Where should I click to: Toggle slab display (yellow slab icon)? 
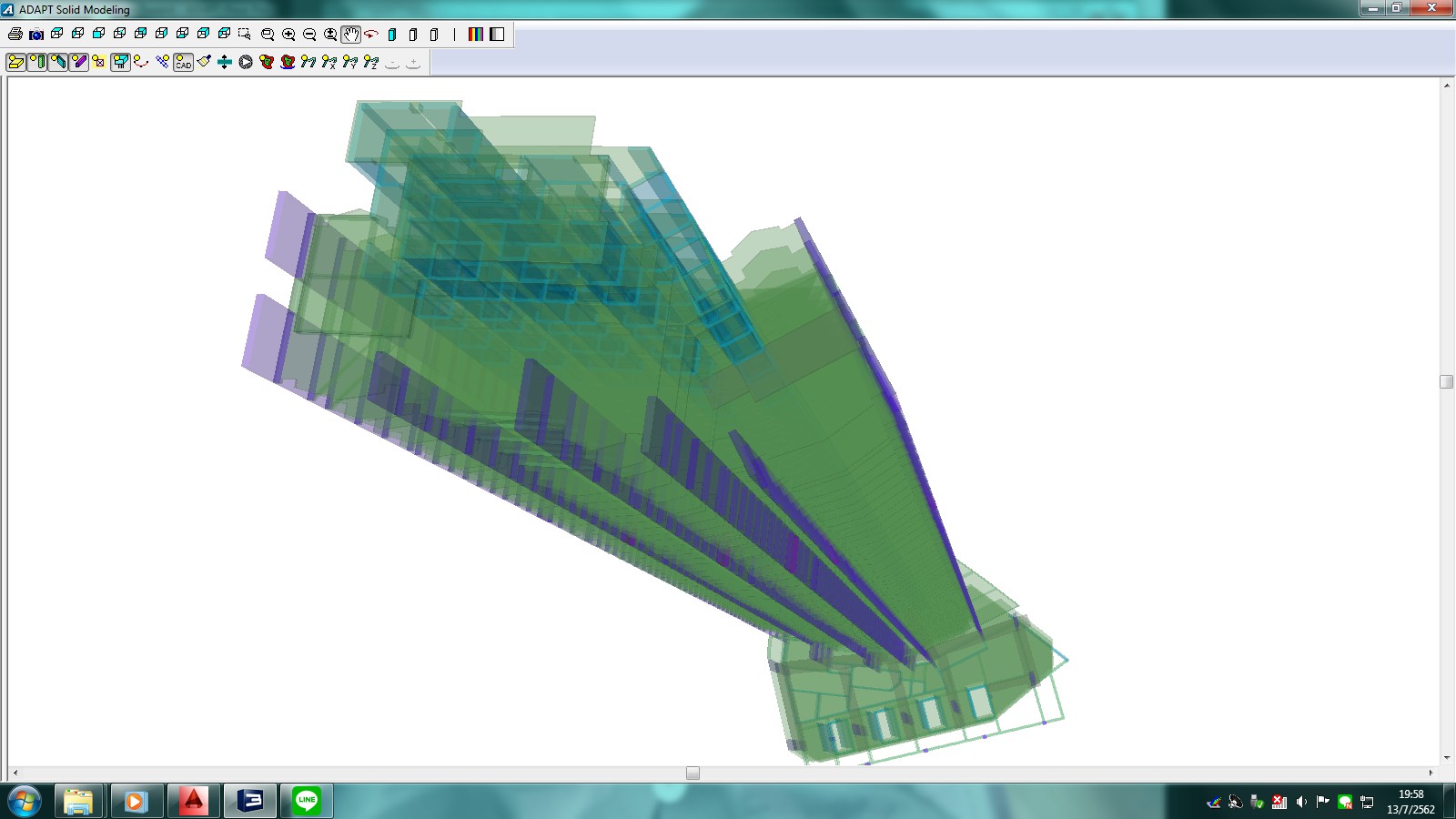pos(15,62)
